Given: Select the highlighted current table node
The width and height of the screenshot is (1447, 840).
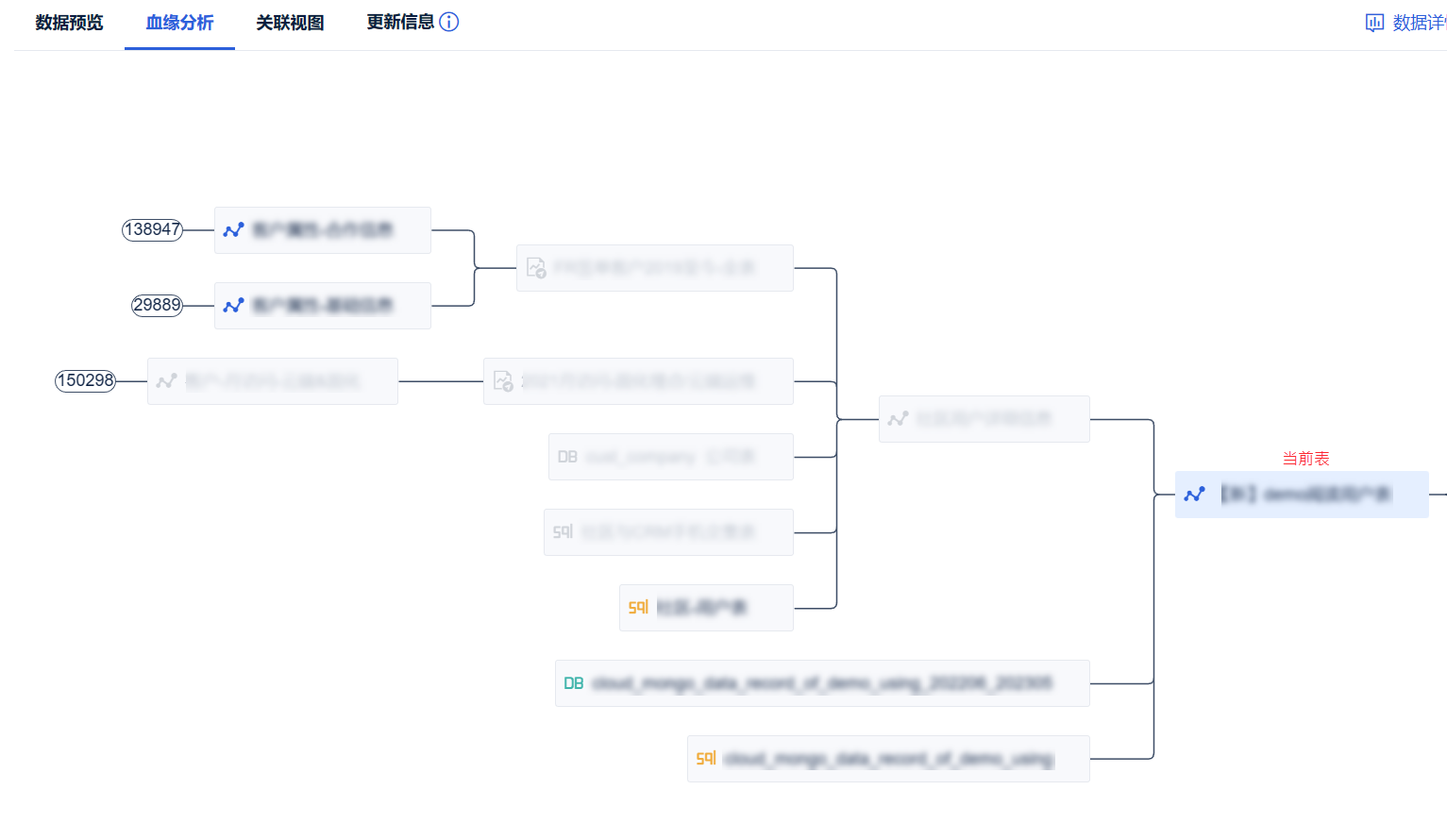Looking at the screenshot, I should pyautogui.click(x=1303, y=495).
